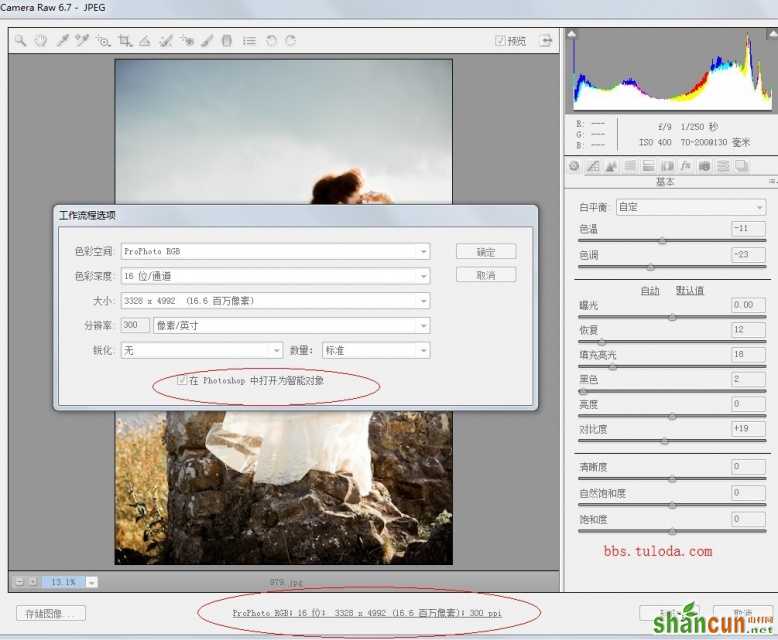Toggle full screen mode icon
This screenshot has height=640, width=778.
pos(546,41)
